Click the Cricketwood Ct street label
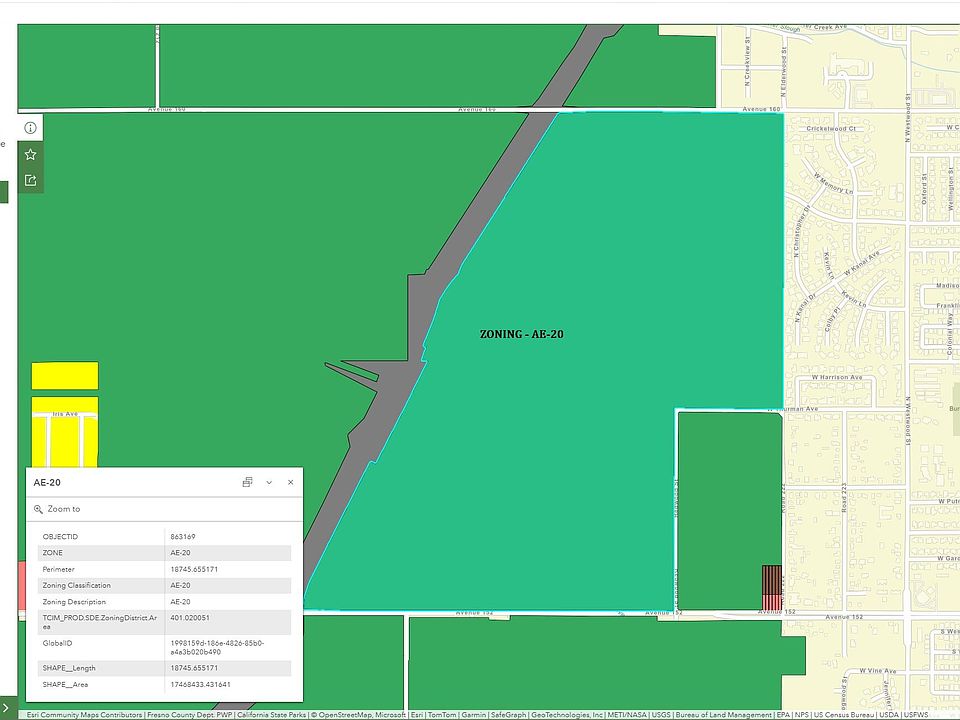The width and height of the screenshot is (960, 720). (x=831, y=129)
